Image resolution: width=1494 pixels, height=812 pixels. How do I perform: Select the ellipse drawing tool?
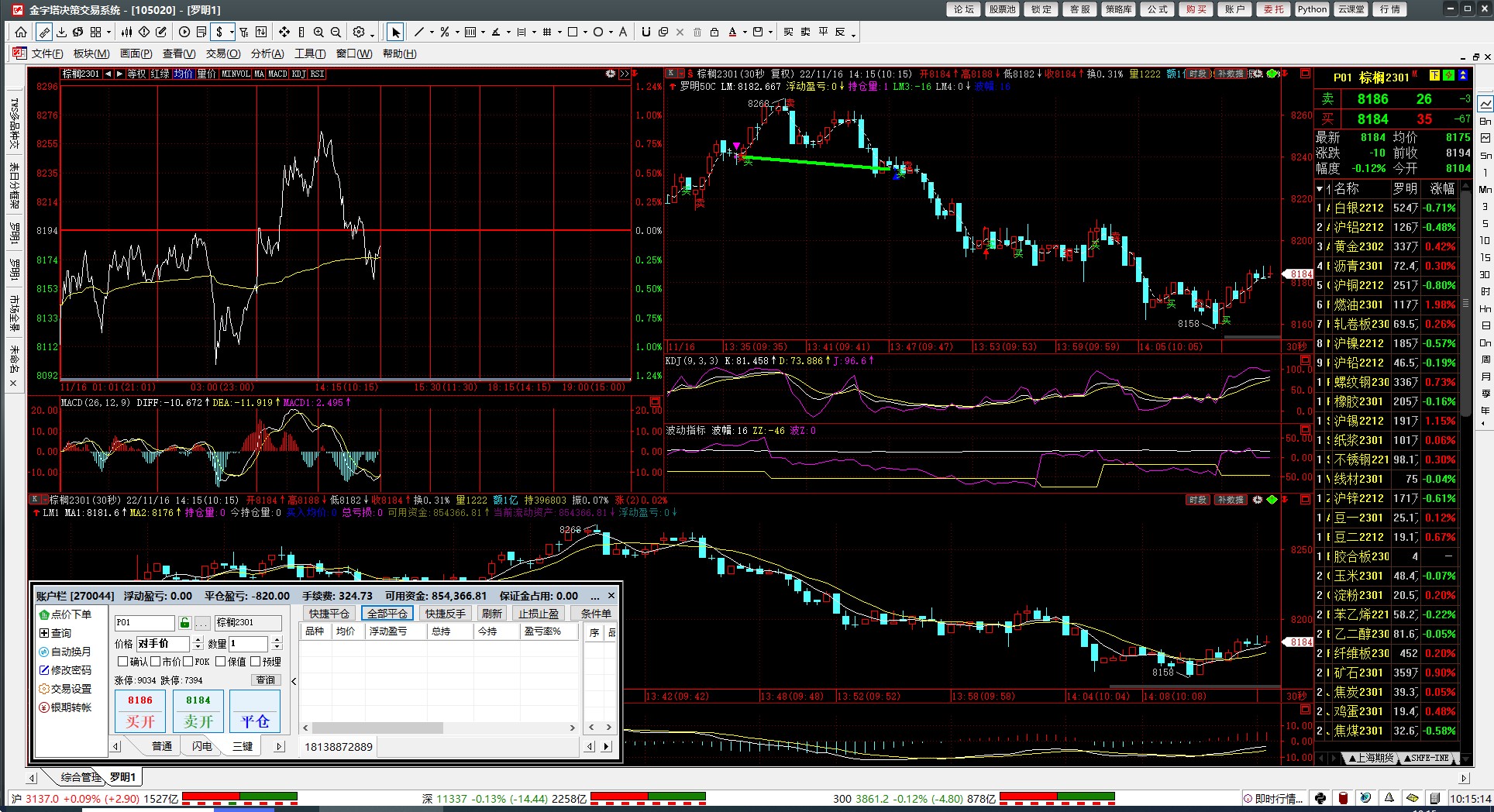tap(597, 32)
